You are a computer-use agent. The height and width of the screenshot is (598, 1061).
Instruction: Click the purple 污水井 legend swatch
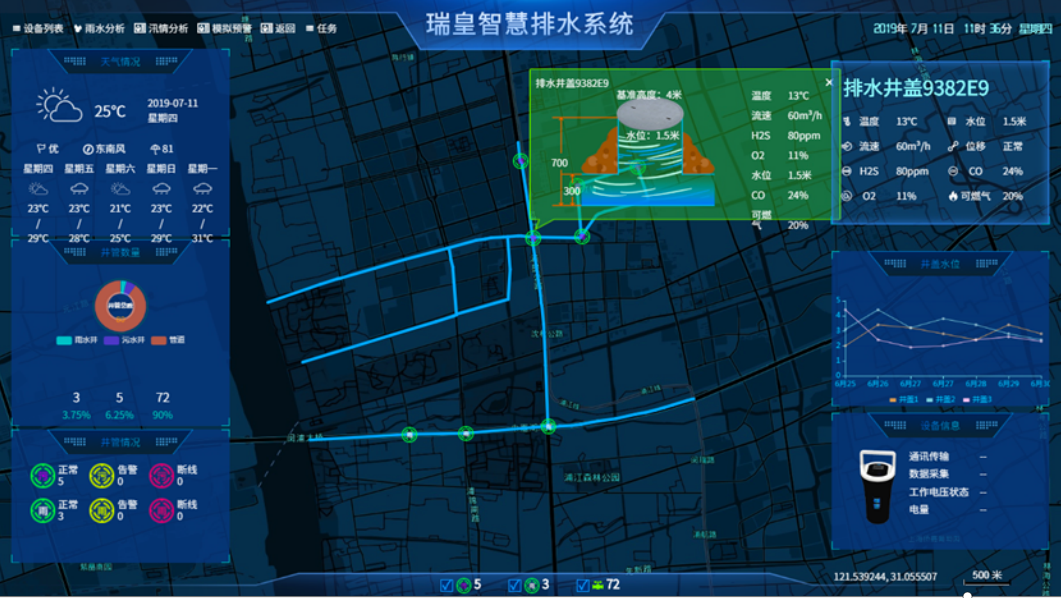111,340
